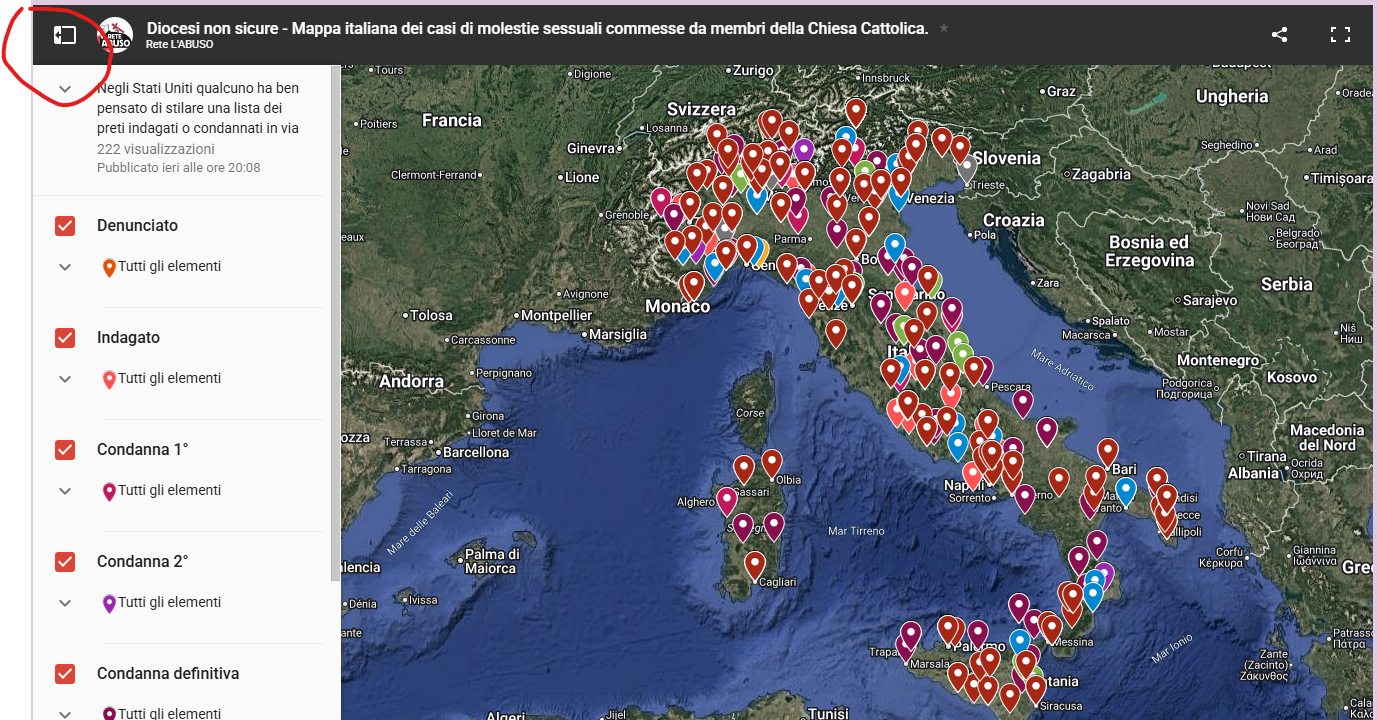Expand Condanna 2° elements chevron
1378x720 pixels.
coord(65,603)
